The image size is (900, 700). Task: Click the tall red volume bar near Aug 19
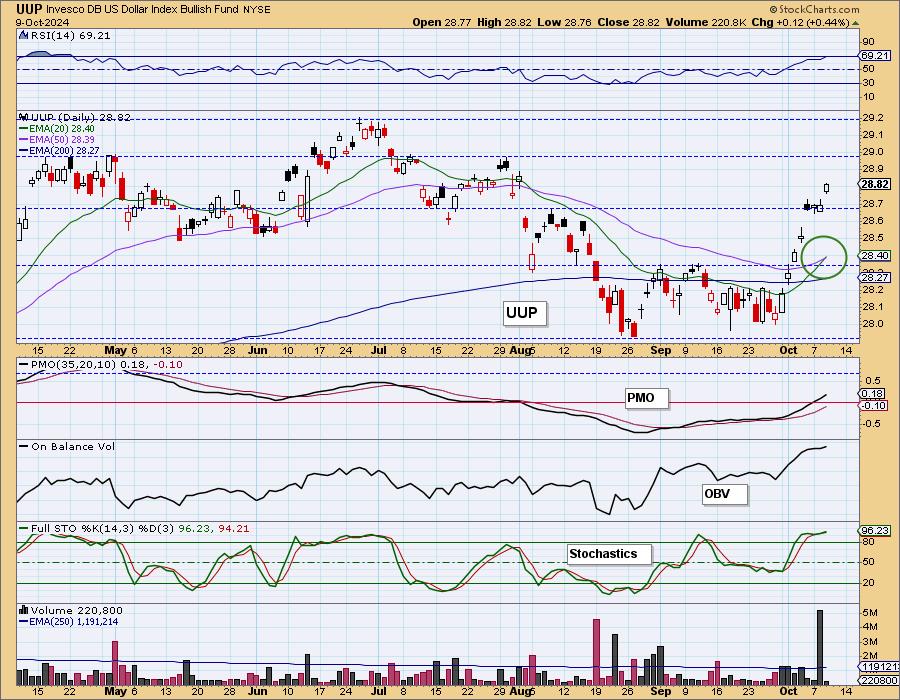pos(596,652)
